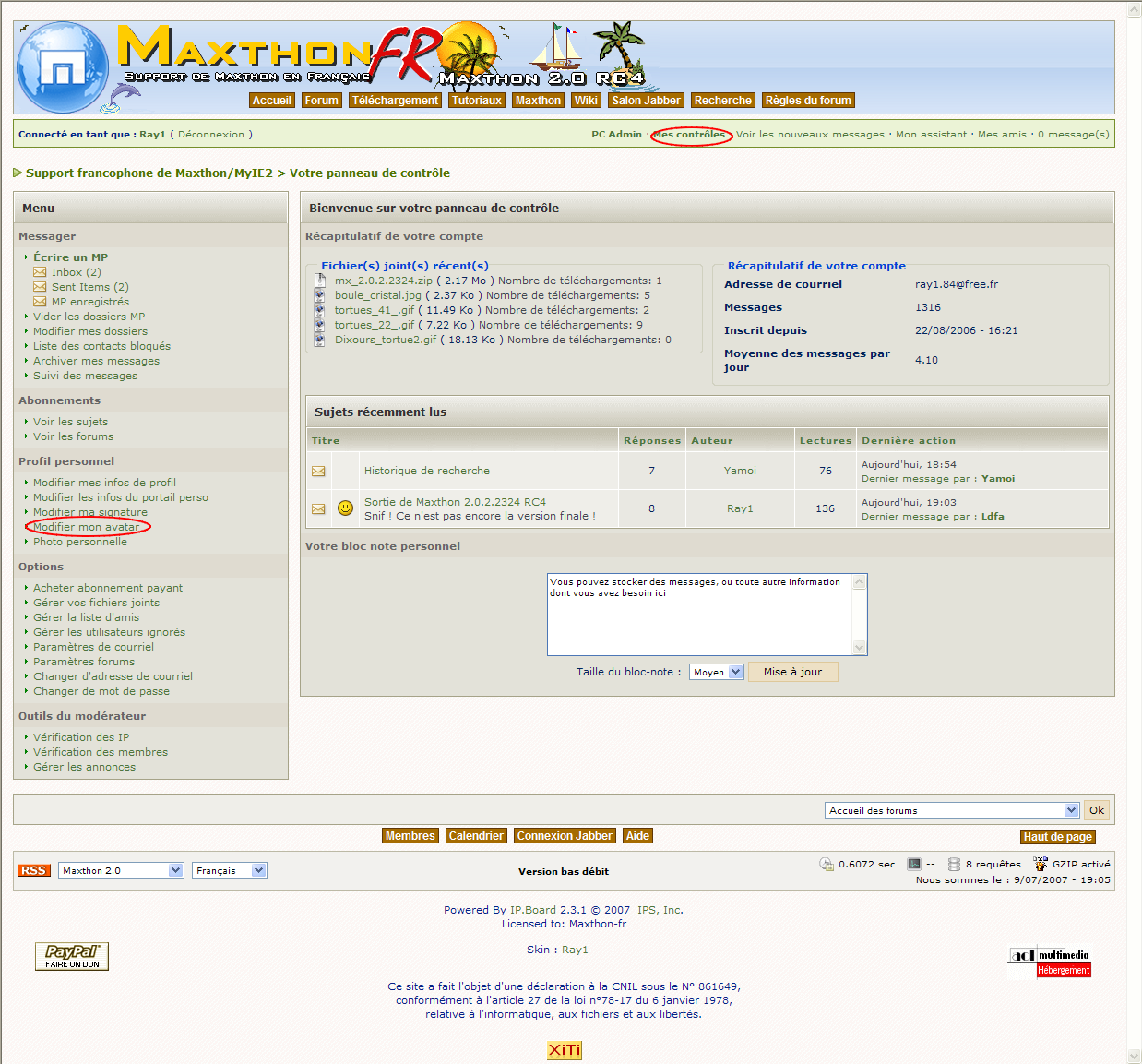Open Gérer vos fichiers joints link
Viewport: 1142px width, 1064px height.
click(x=97, y=603)
